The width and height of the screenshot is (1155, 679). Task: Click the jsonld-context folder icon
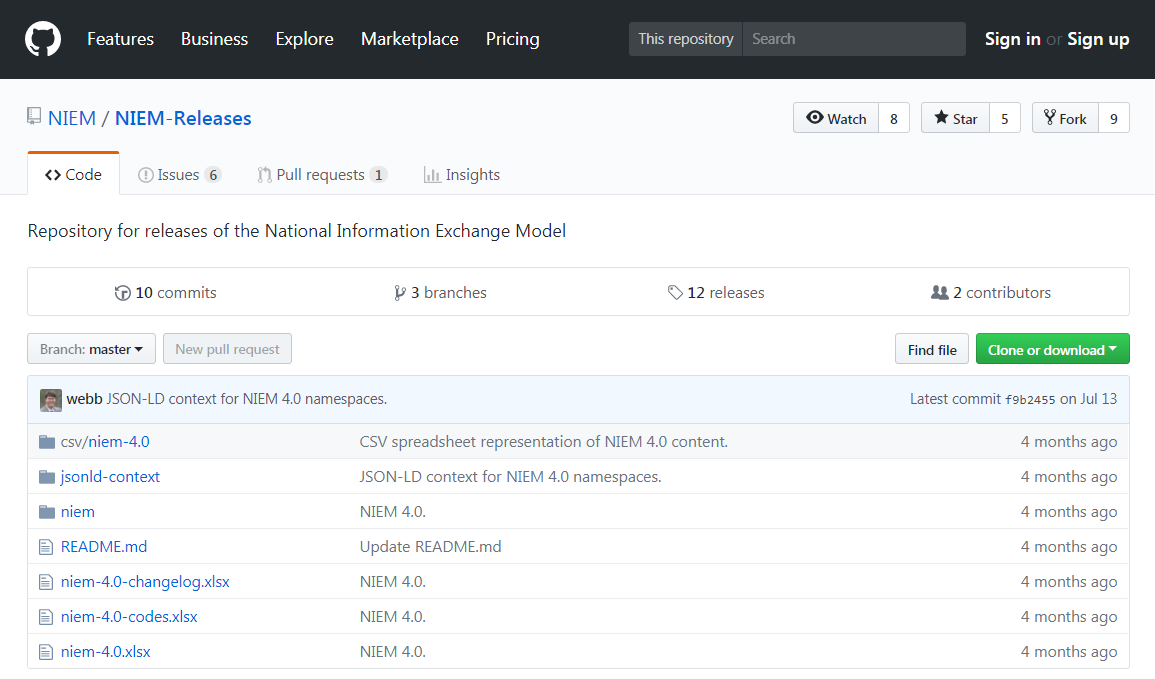pos(46,477)
